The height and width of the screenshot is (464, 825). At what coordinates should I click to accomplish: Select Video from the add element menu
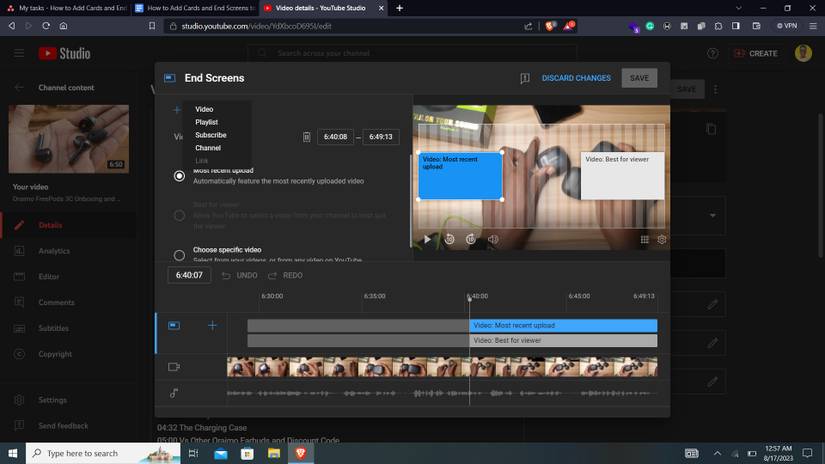(x=204, y=109)
